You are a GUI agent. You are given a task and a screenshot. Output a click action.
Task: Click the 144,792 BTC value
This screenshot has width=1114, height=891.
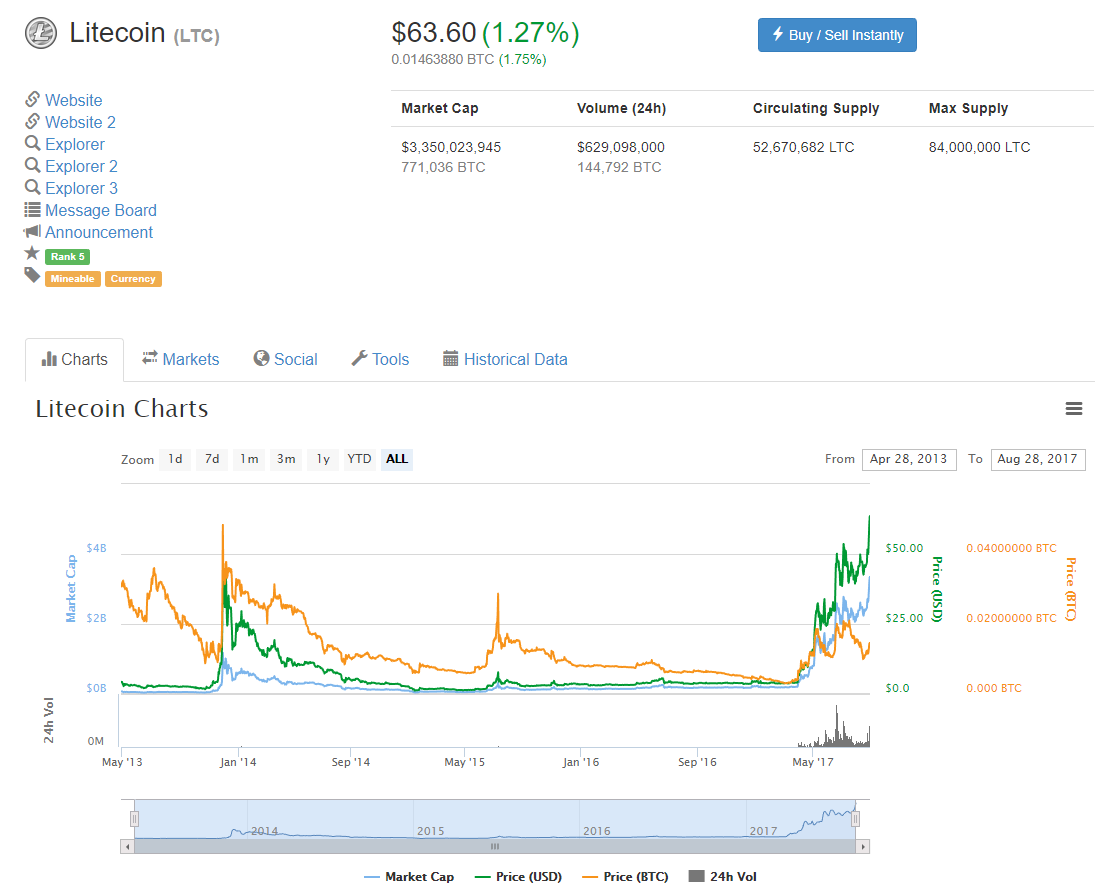click(619, 167)
